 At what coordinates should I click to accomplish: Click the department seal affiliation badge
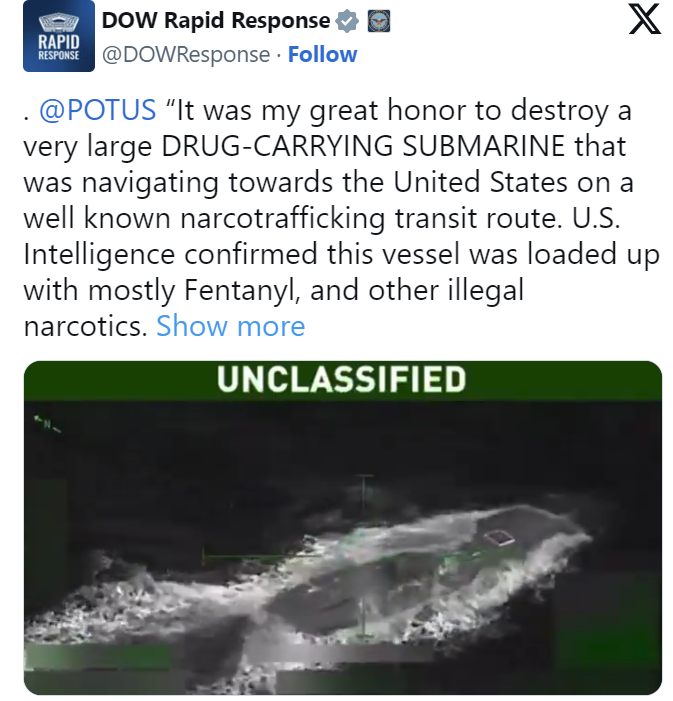[379, 21]
